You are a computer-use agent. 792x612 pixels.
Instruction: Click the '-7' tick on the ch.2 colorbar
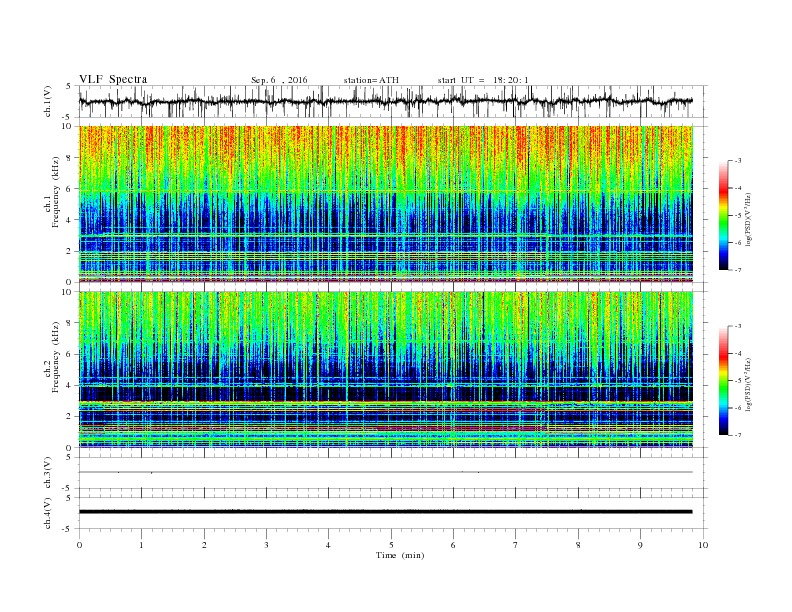click(x=737, y=435)
